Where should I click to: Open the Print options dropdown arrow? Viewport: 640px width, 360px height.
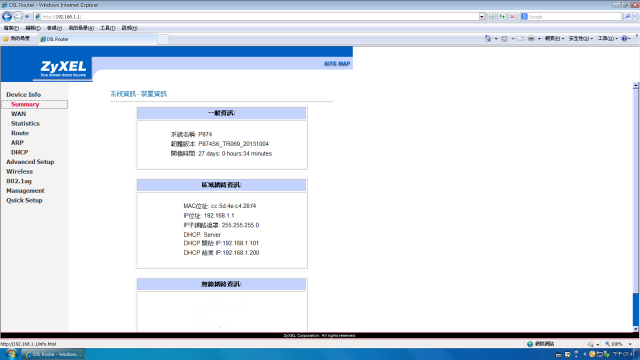(539, 39)
